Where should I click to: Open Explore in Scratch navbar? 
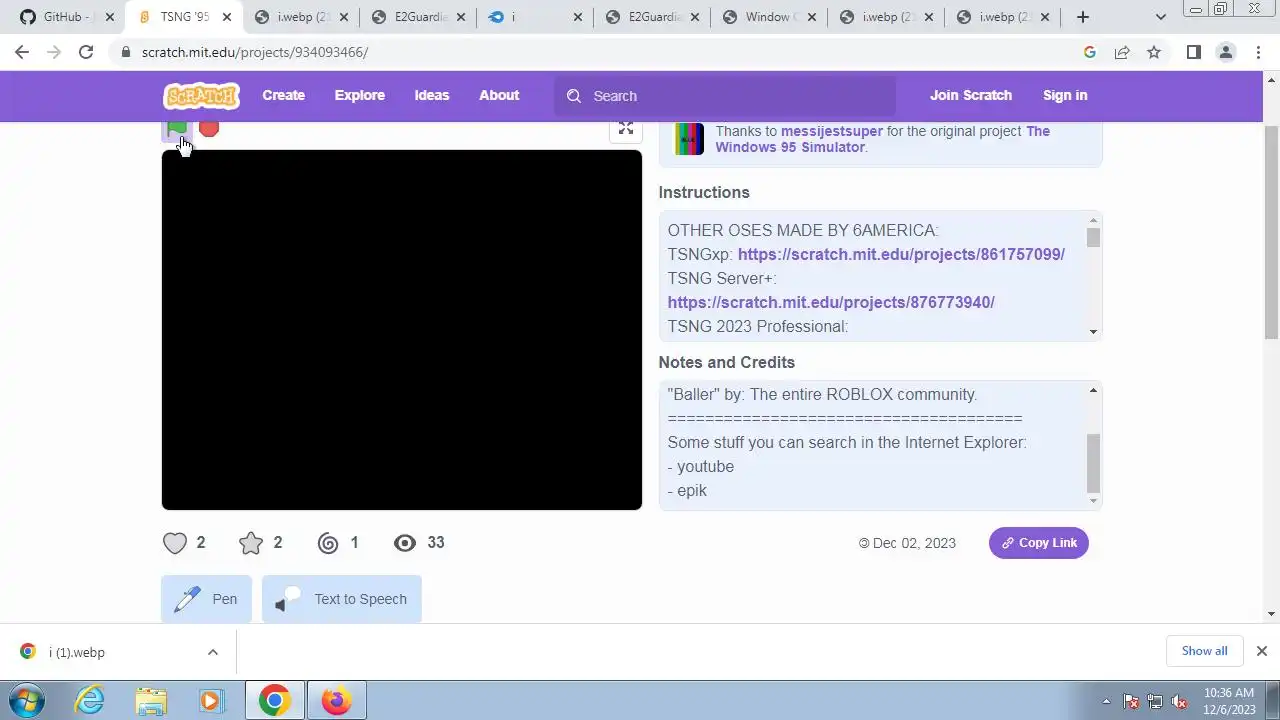[359, 95]
